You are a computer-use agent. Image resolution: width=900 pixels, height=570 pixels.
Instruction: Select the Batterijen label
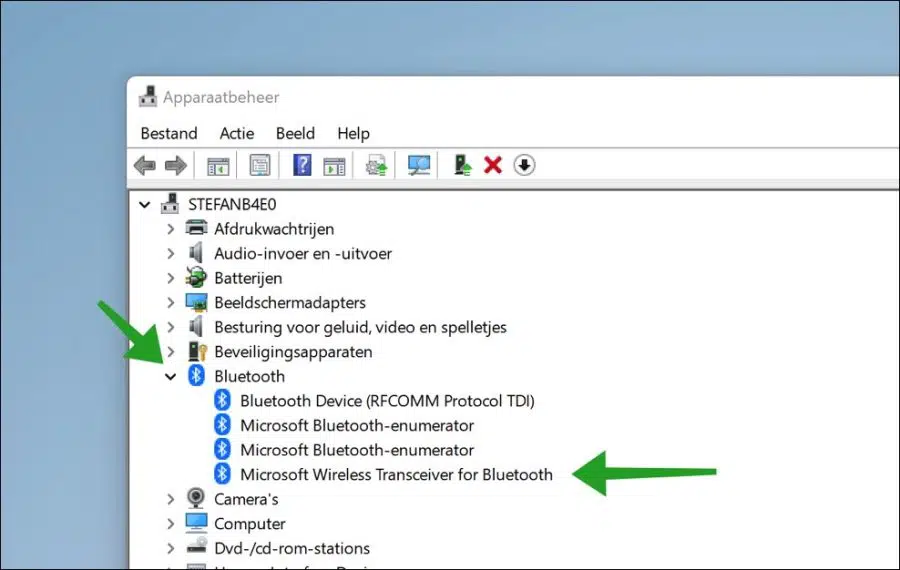tap(248, 278)
